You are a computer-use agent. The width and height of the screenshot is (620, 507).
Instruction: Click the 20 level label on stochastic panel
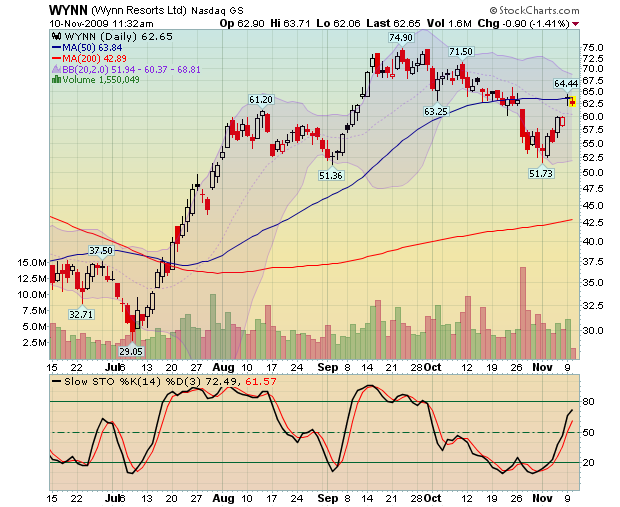[x=589, y=462]
